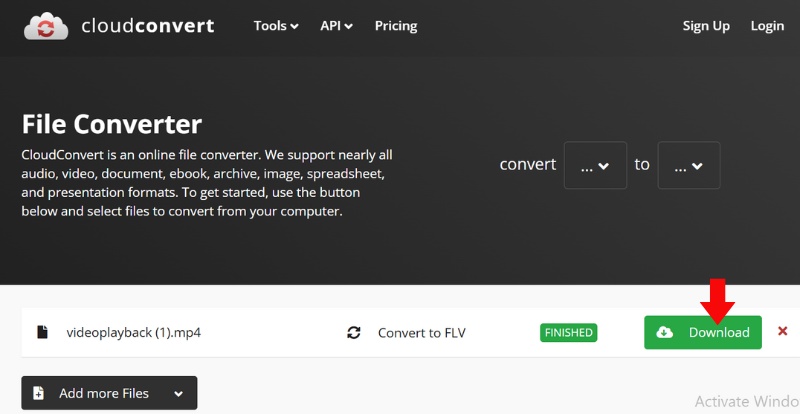Remove the file with the red X

(782, 332)
